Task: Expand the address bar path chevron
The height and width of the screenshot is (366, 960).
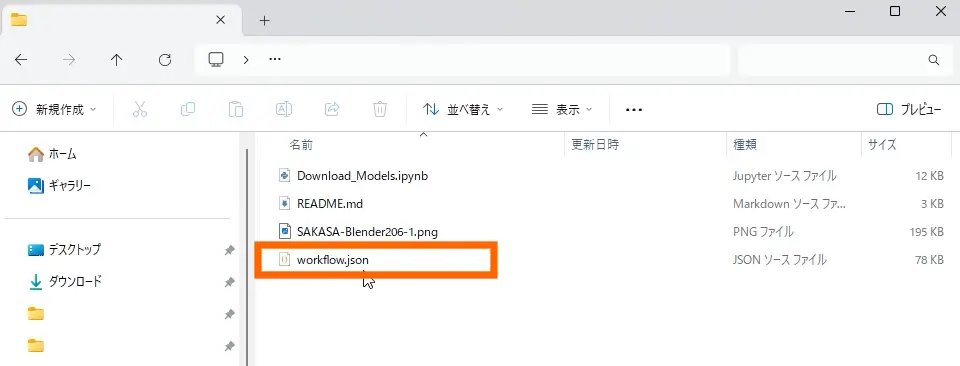Action: 246,59
